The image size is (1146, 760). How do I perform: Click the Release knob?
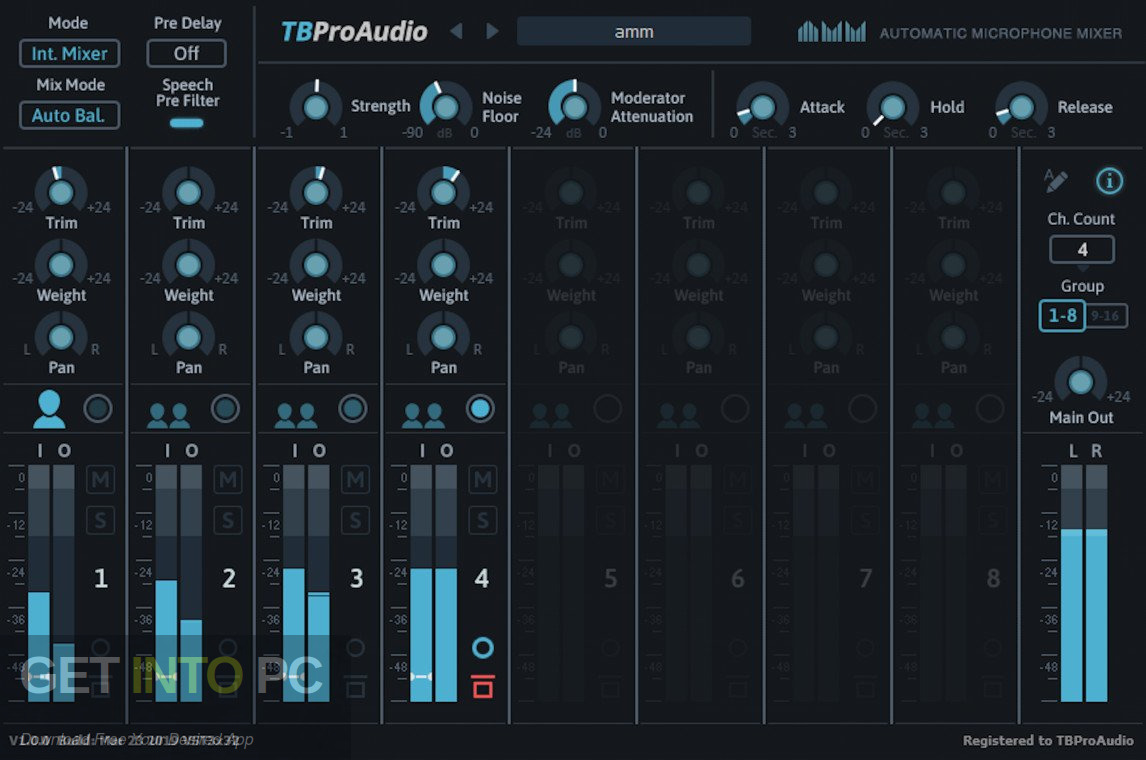[1021, 107]
